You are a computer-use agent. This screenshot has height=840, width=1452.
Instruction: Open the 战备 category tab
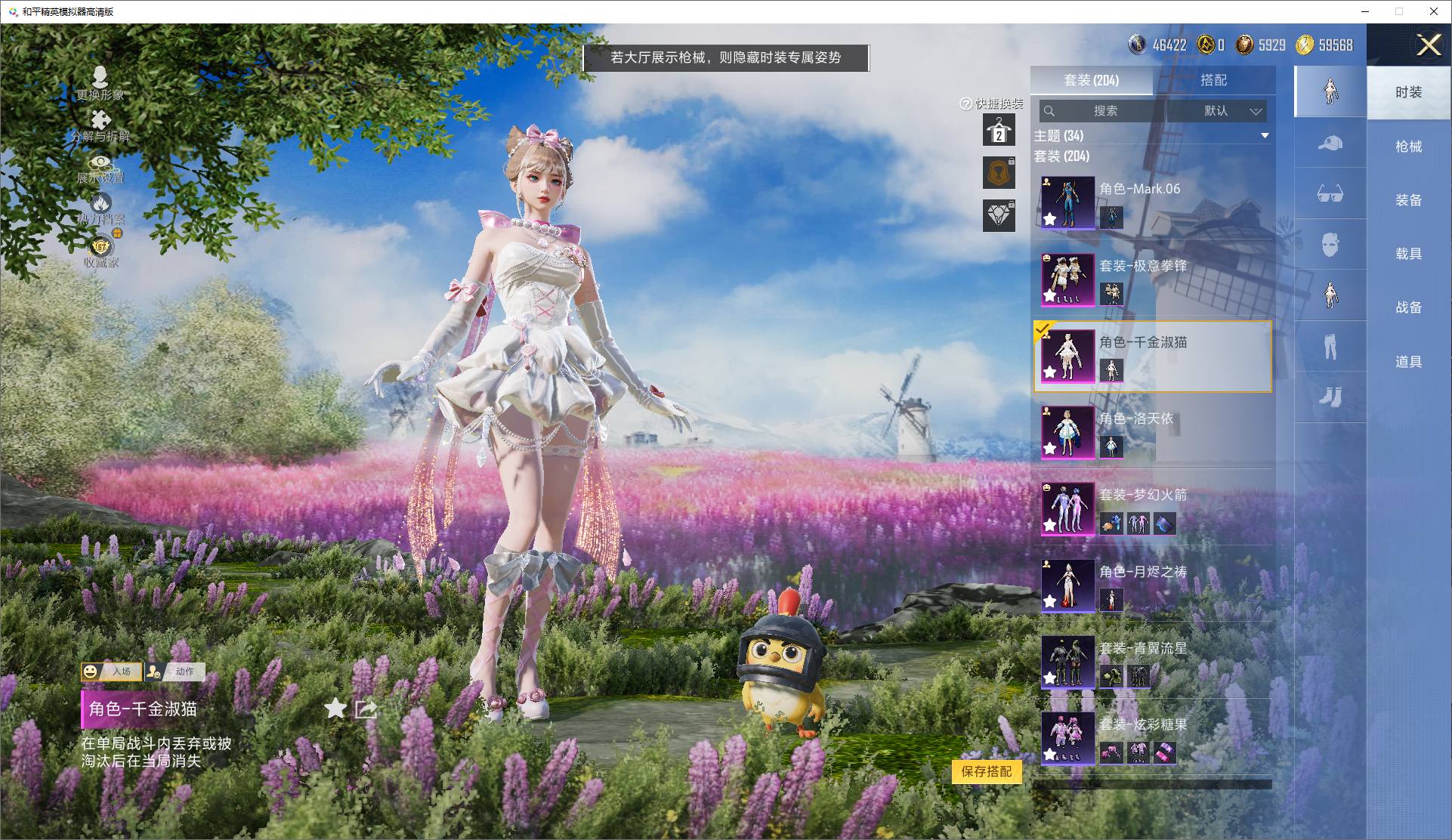[x=1409, y=307]
